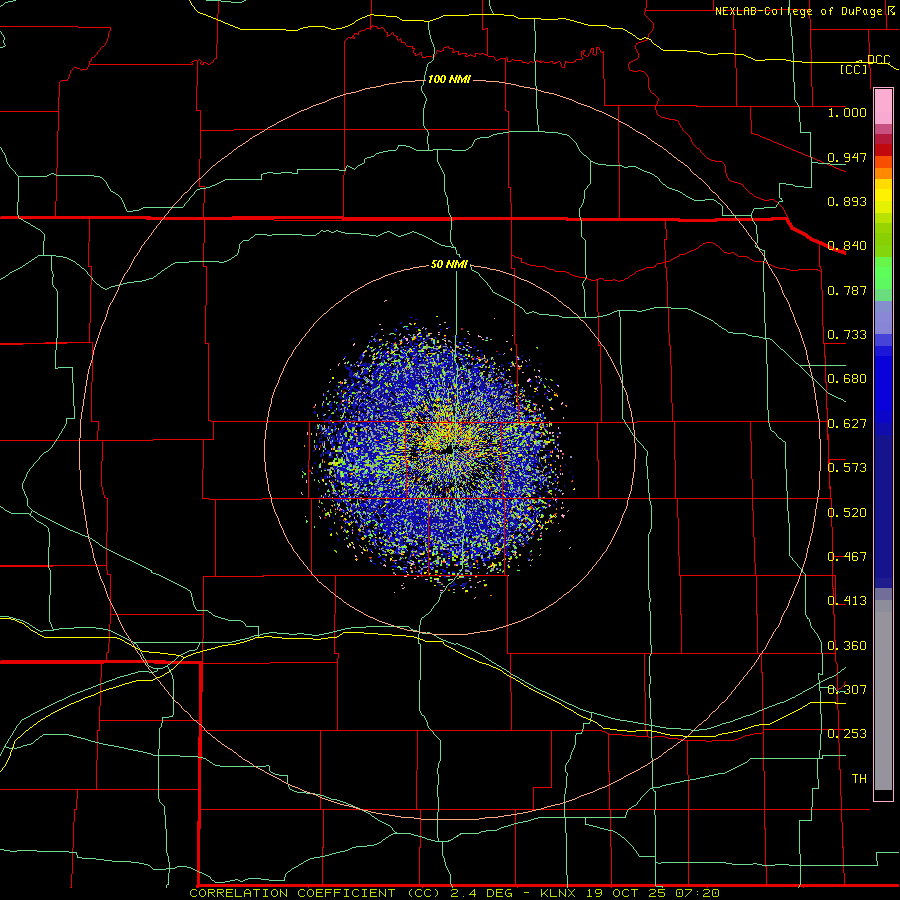Viewport: 900px width, 900px height.
Task: Click the "0.520" color scale value
Action: pos(847,513)
